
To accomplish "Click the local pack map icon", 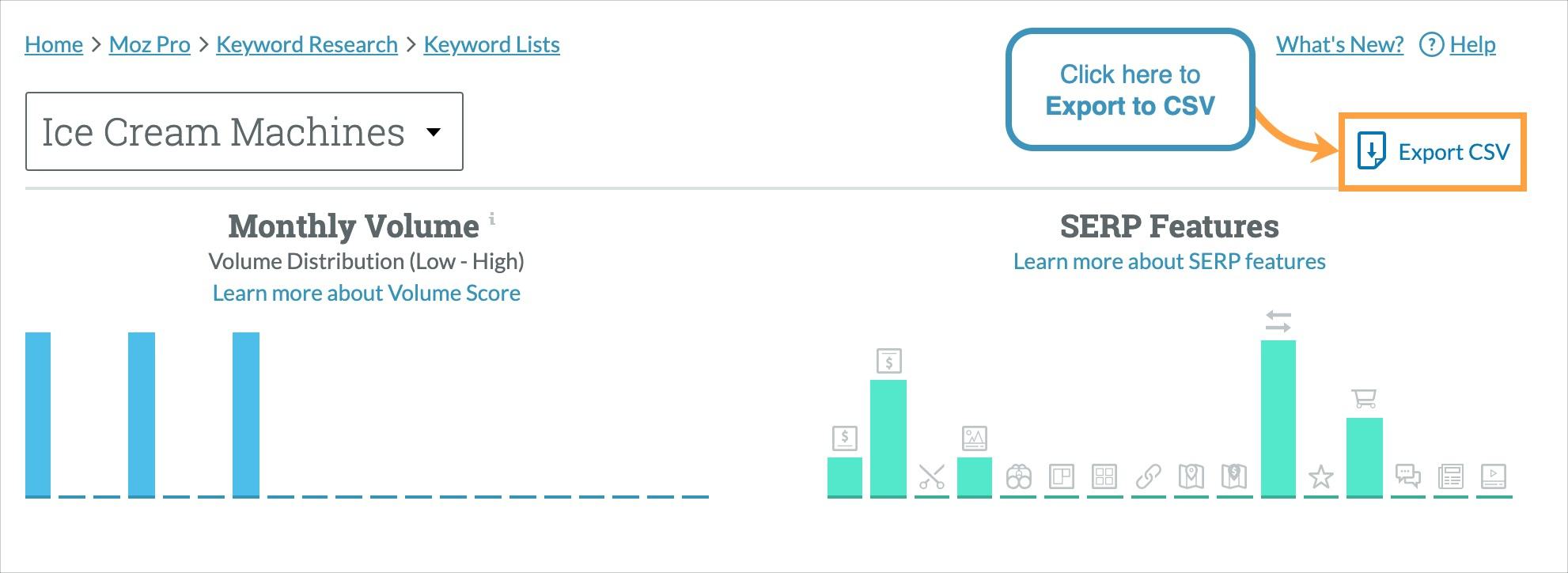I will [1191, 475].
